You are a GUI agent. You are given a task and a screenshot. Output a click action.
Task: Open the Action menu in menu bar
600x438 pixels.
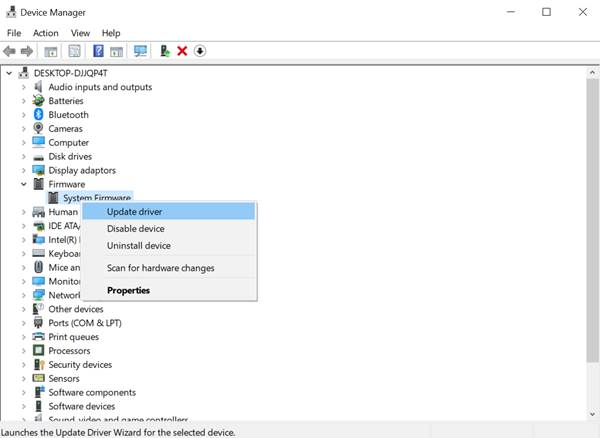[46, 33]
